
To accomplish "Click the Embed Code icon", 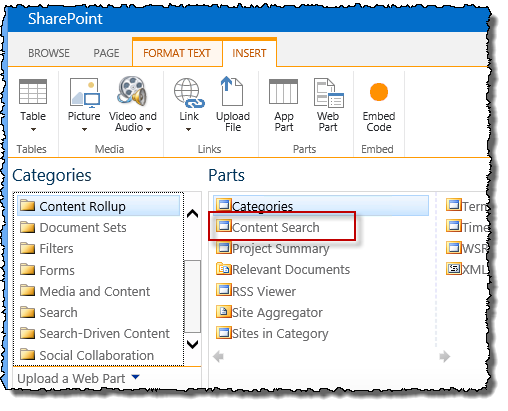I will click(x=379, y=92).
